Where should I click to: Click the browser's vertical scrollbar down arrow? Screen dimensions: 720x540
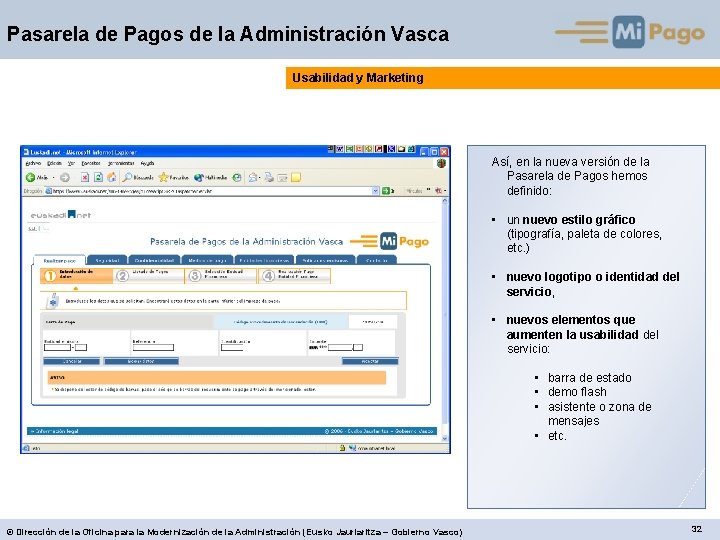coord(444,439)
